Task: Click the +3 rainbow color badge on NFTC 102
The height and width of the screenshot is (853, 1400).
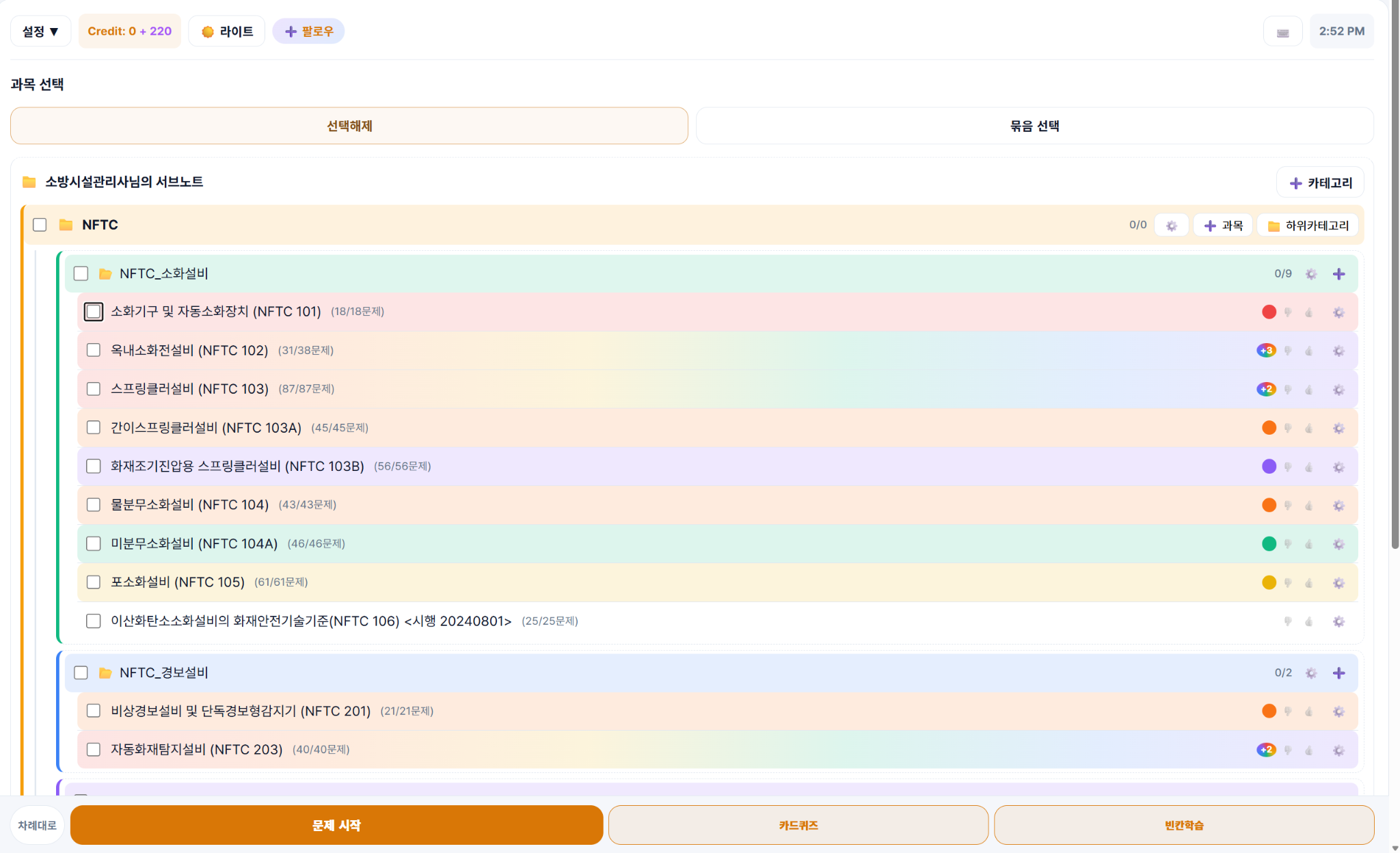Action: point(1266,351)
